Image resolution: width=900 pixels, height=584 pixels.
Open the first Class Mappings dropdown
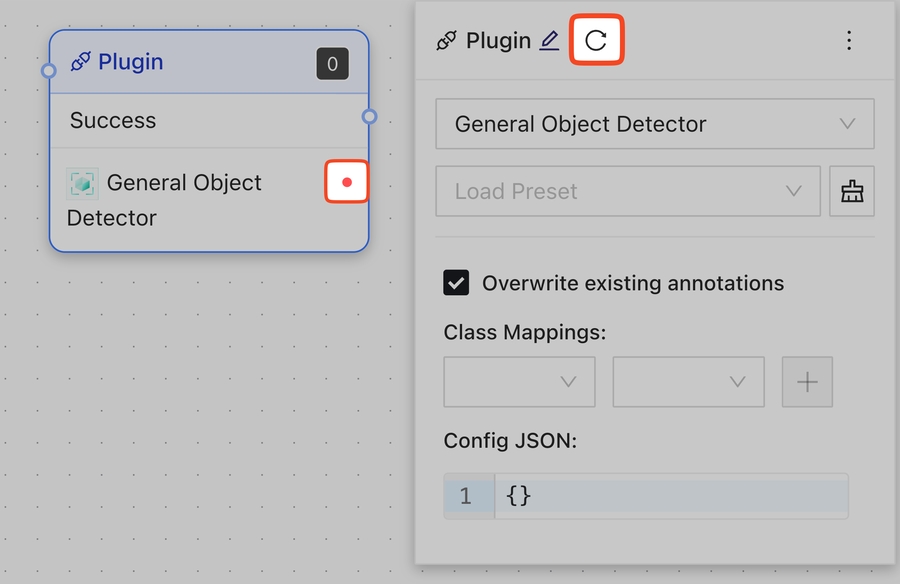coord(520,382)
